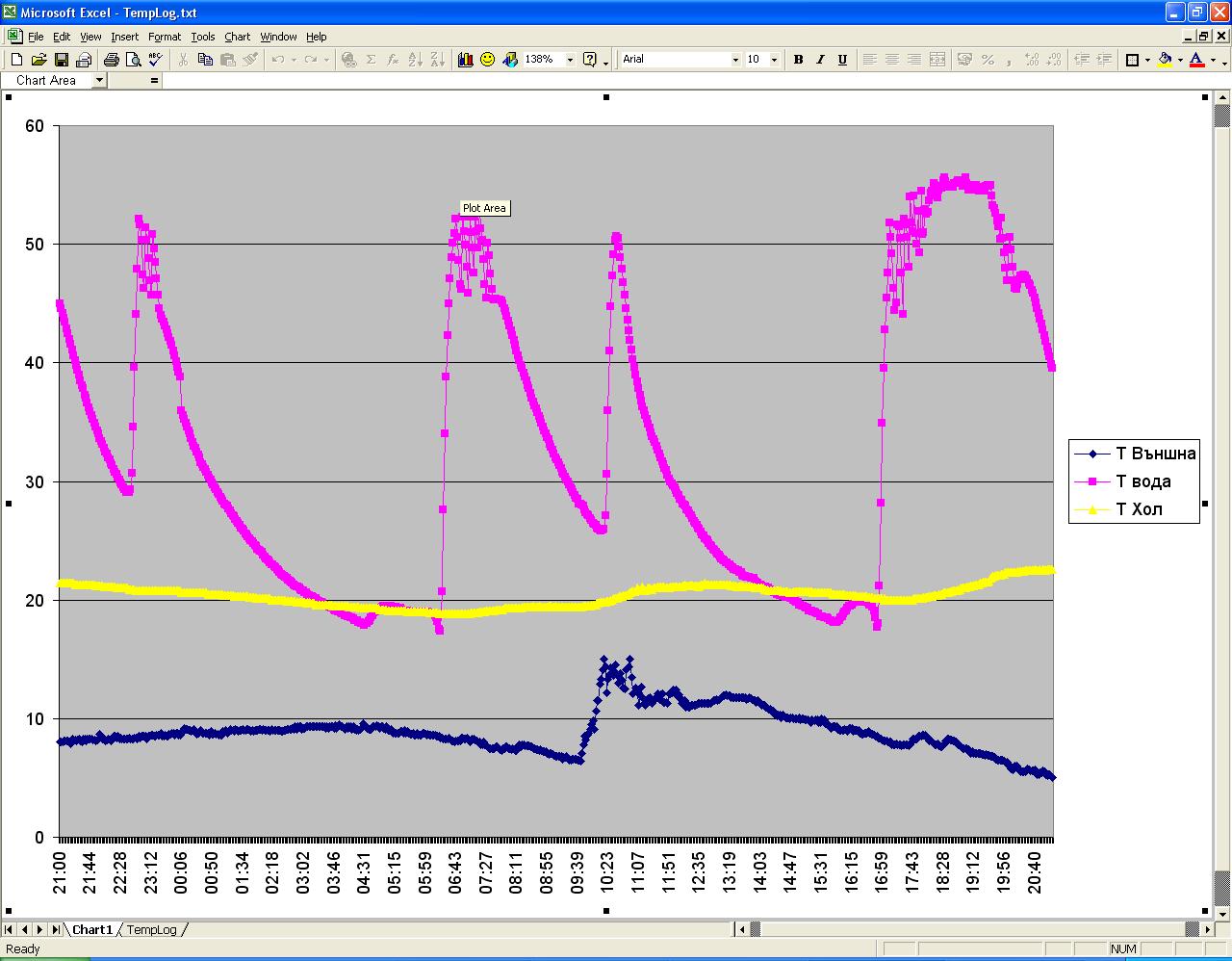This screenshot has width=1232, height=961.
Task: Switch to the TempLog sheet tab
Action: point(152,929)
